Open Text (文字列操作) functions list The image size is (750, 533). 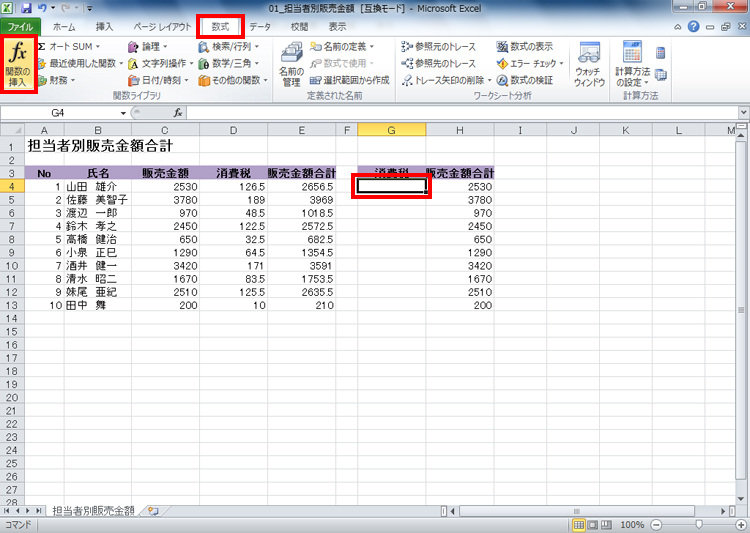tap(160, 63)
